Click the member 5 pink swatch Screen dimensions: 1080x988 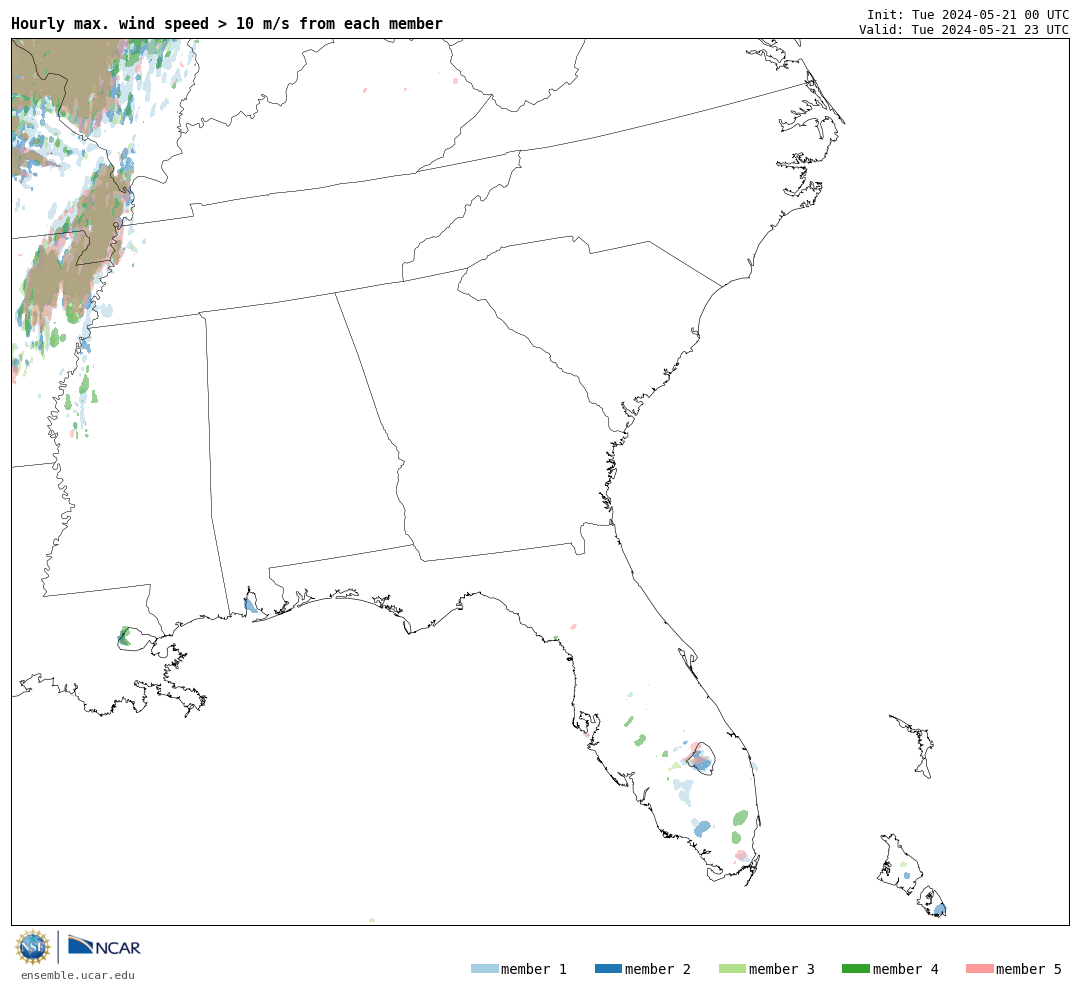tap(979, 969)
